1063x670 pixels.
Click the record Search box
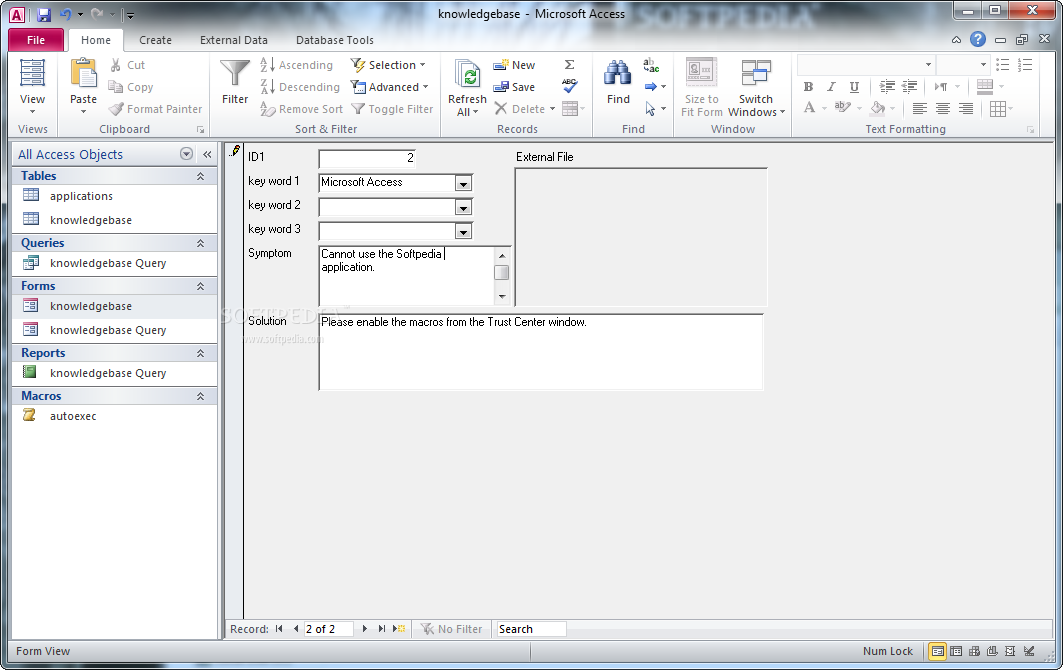tap(531, 629)
